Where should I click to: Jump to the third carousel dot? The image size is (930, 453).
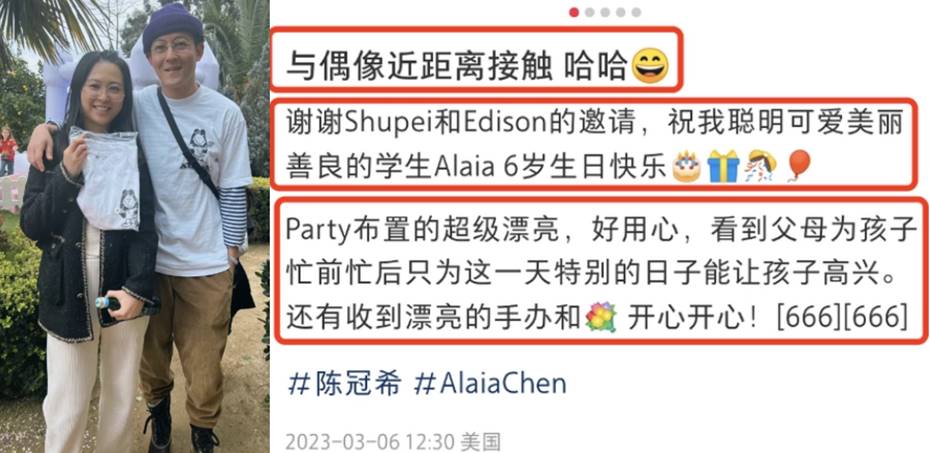(604, 12)
